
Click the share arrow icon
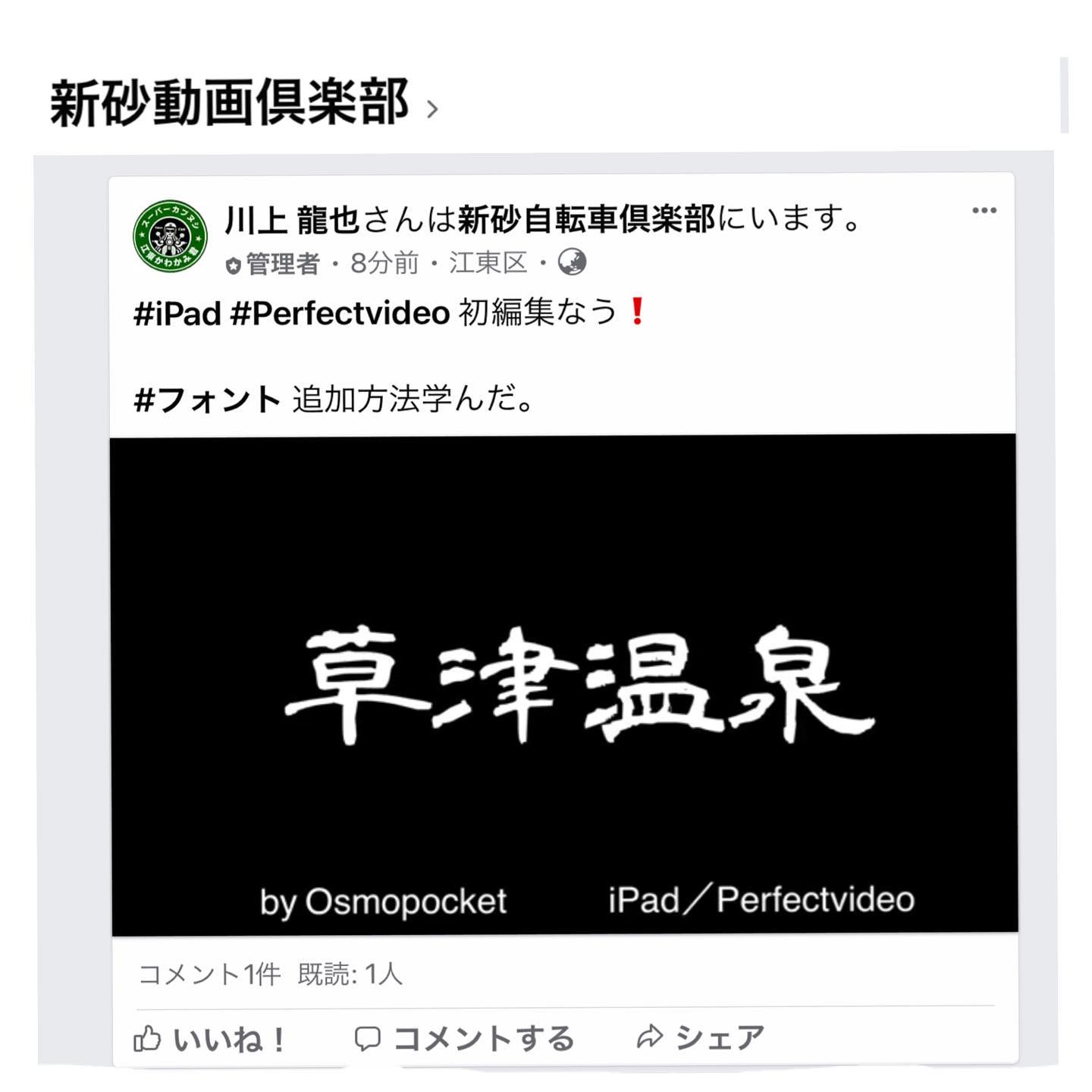[x=650, y=1037]
